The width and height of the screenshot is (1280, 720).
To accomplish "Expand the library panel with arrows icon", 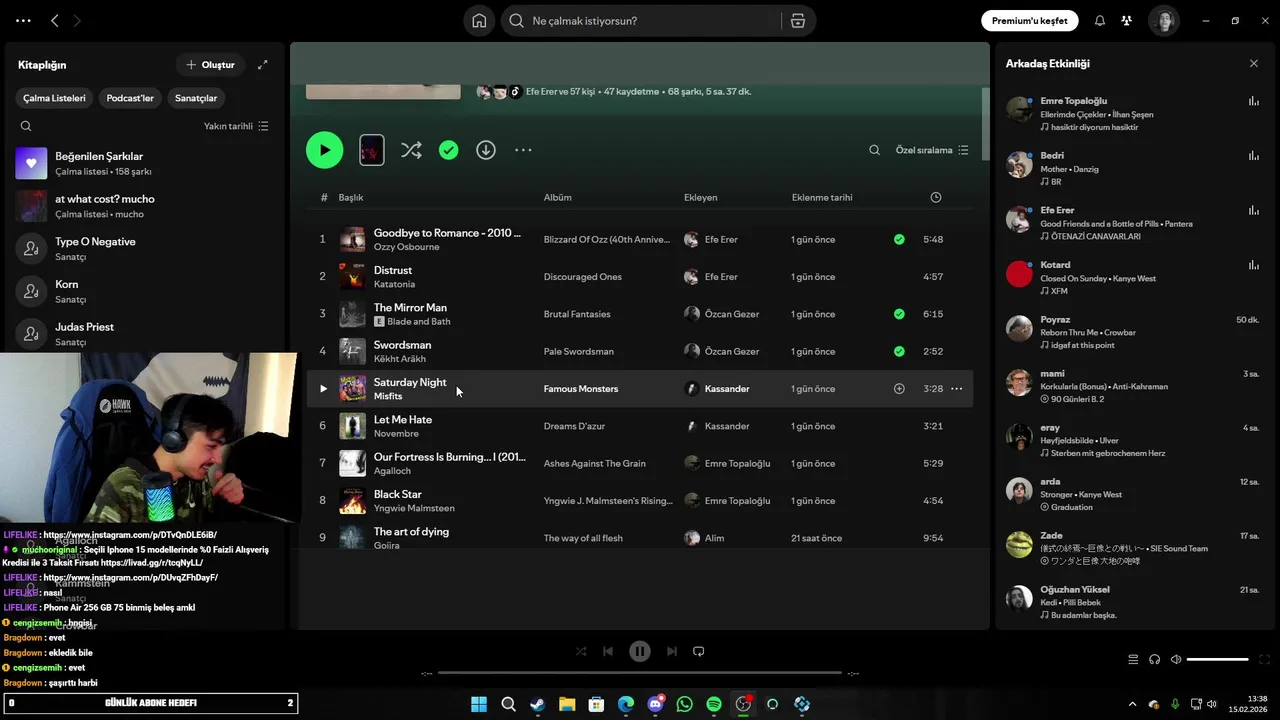I will tap(262, 65).
